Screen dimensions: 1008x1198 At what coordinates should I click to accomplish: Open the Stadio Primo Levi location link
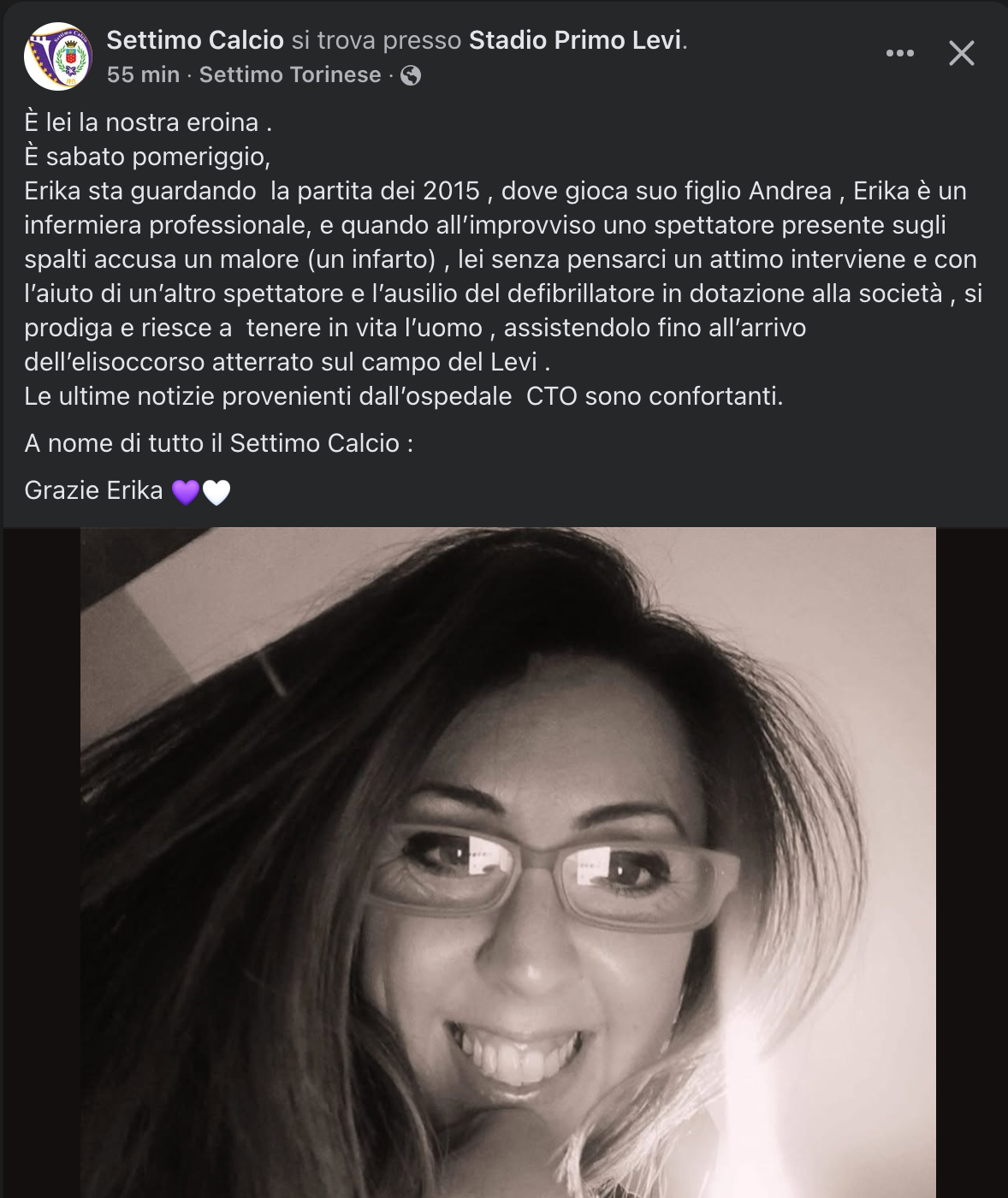(x=576, y=40)
